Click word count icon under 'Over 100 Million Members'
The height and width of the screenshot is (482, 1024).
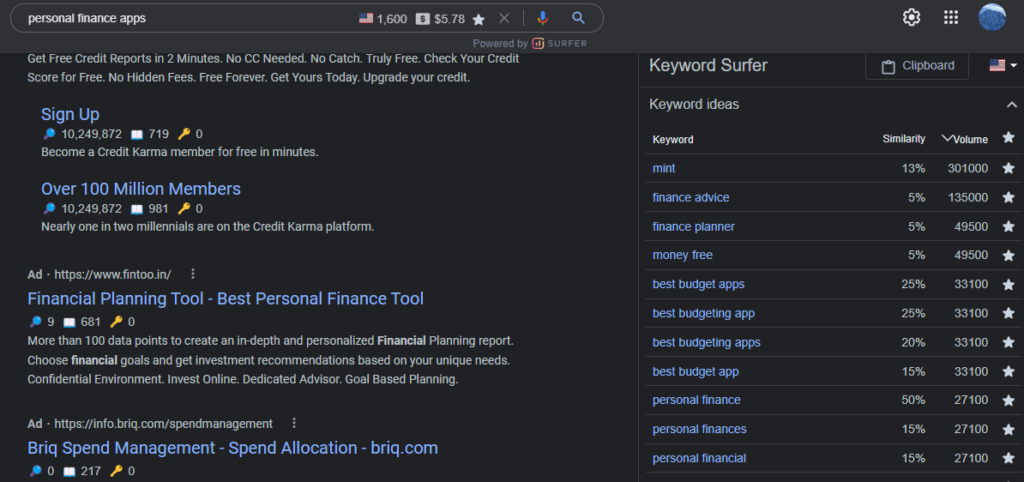coord(136,209)
